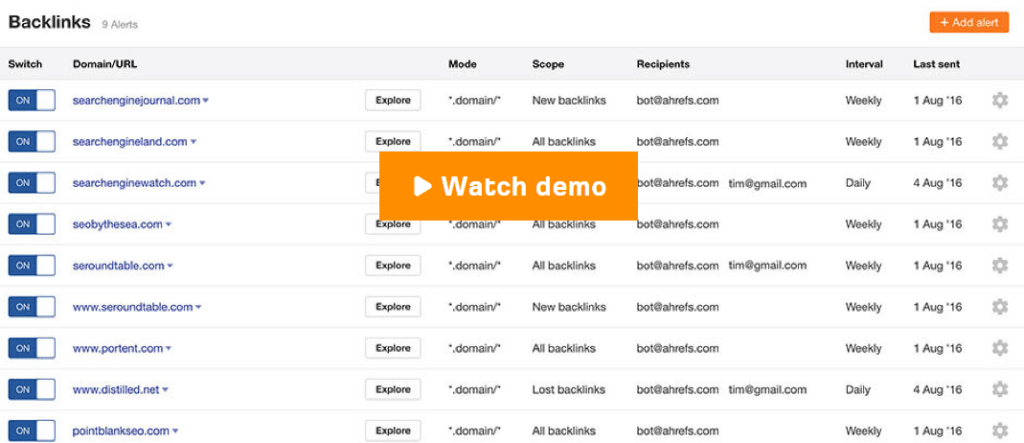Open settings gear for www.portent.com alert
Viewport: 1024px width, 443px height.
[1000, 348]
